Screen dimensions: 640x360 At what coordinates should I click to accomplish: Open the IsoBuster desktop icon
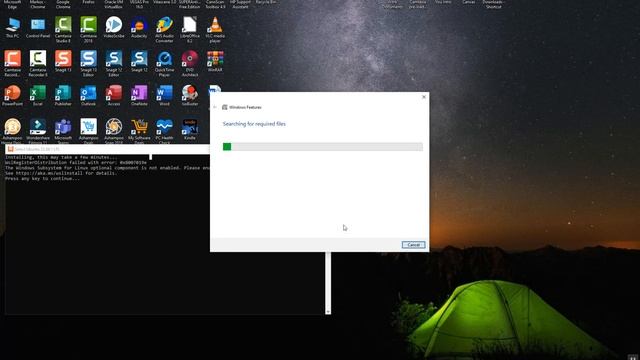tap(189, 96)
